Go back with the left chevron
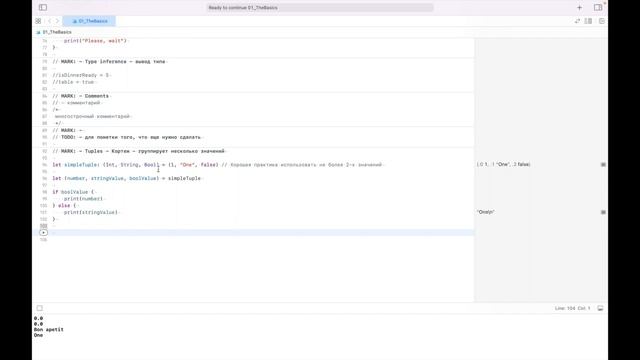This screenshot has height=360, width=640. point(49,21)
